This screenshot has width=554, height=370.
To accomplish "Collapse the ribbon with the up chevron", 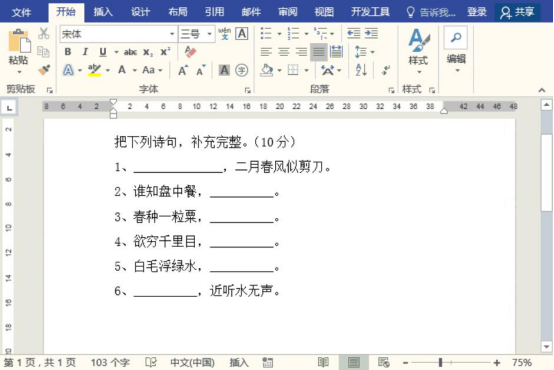I will (542, 90).
